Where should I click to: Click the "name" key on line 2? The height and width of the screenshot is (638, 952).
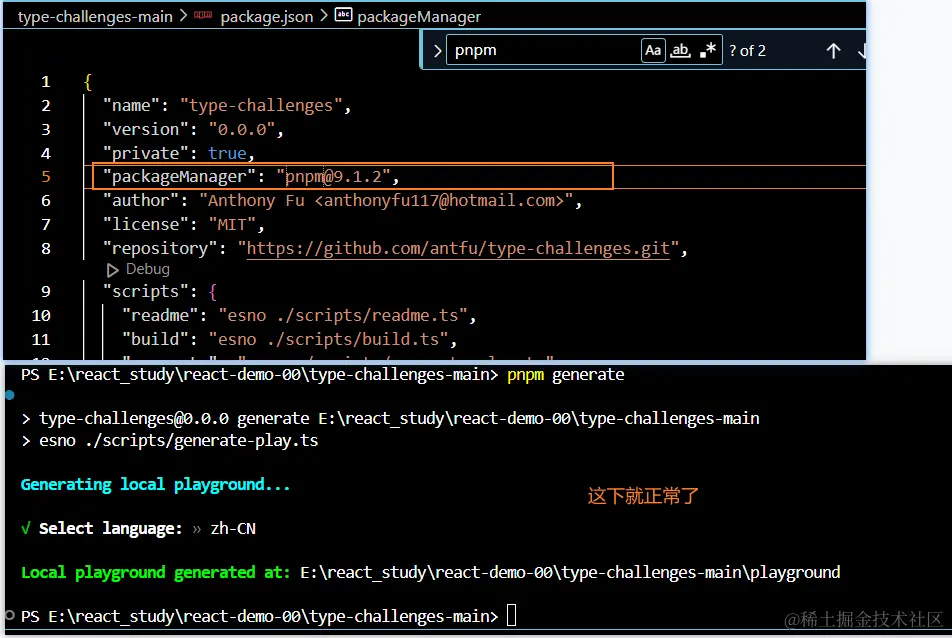(131, 106)
